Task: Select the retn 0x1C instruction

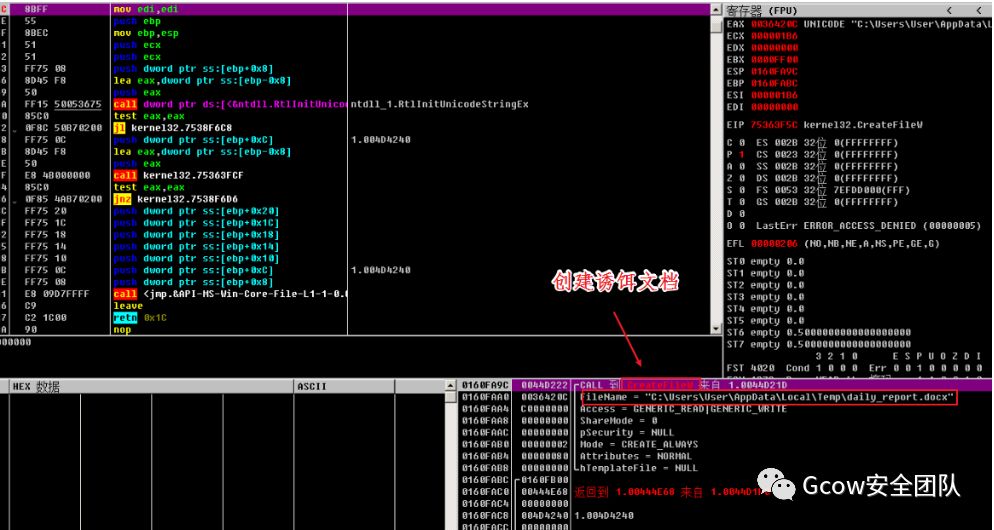Action: 138,318
